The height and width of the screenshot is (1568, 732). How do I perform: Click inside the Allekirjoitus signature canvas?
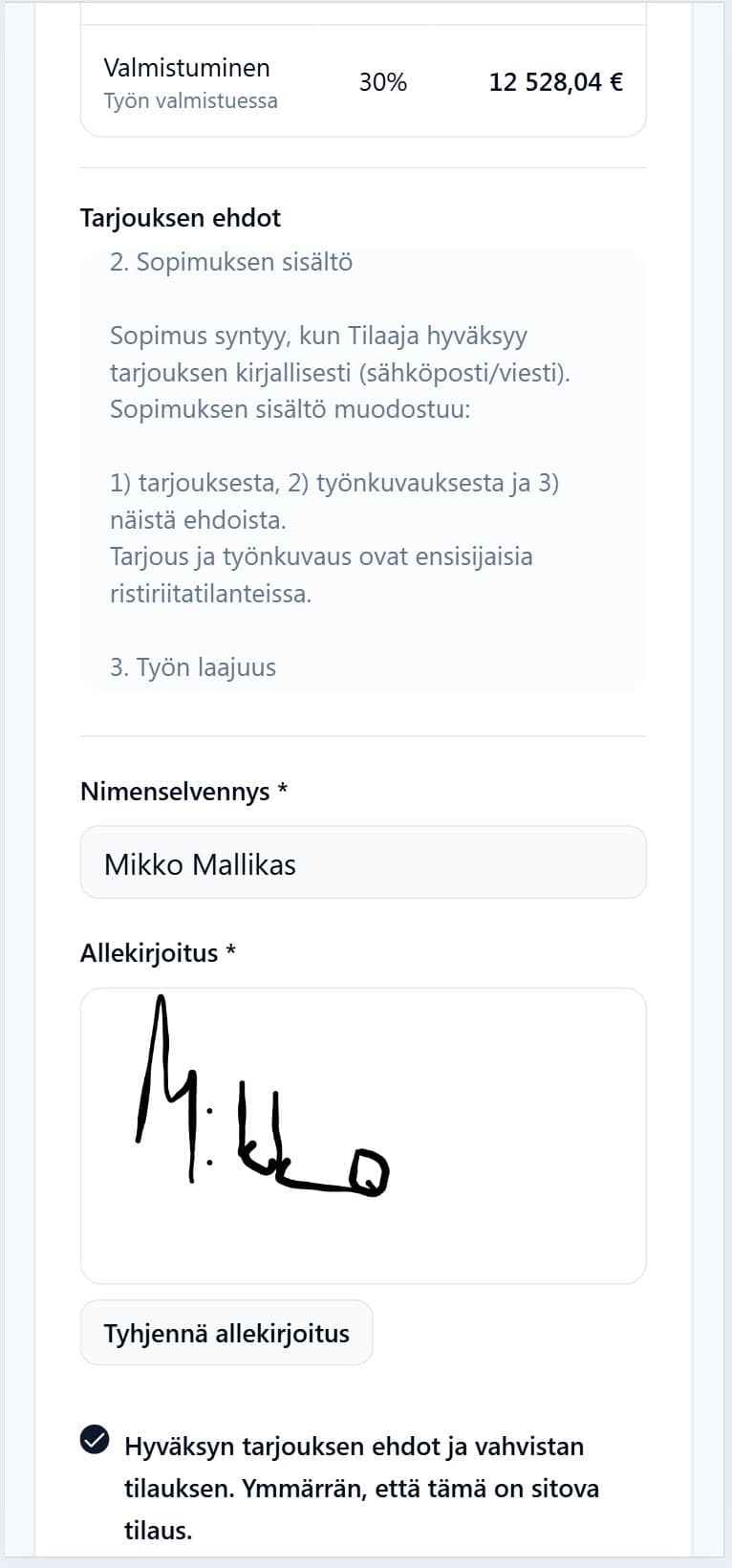point(363,1136)
